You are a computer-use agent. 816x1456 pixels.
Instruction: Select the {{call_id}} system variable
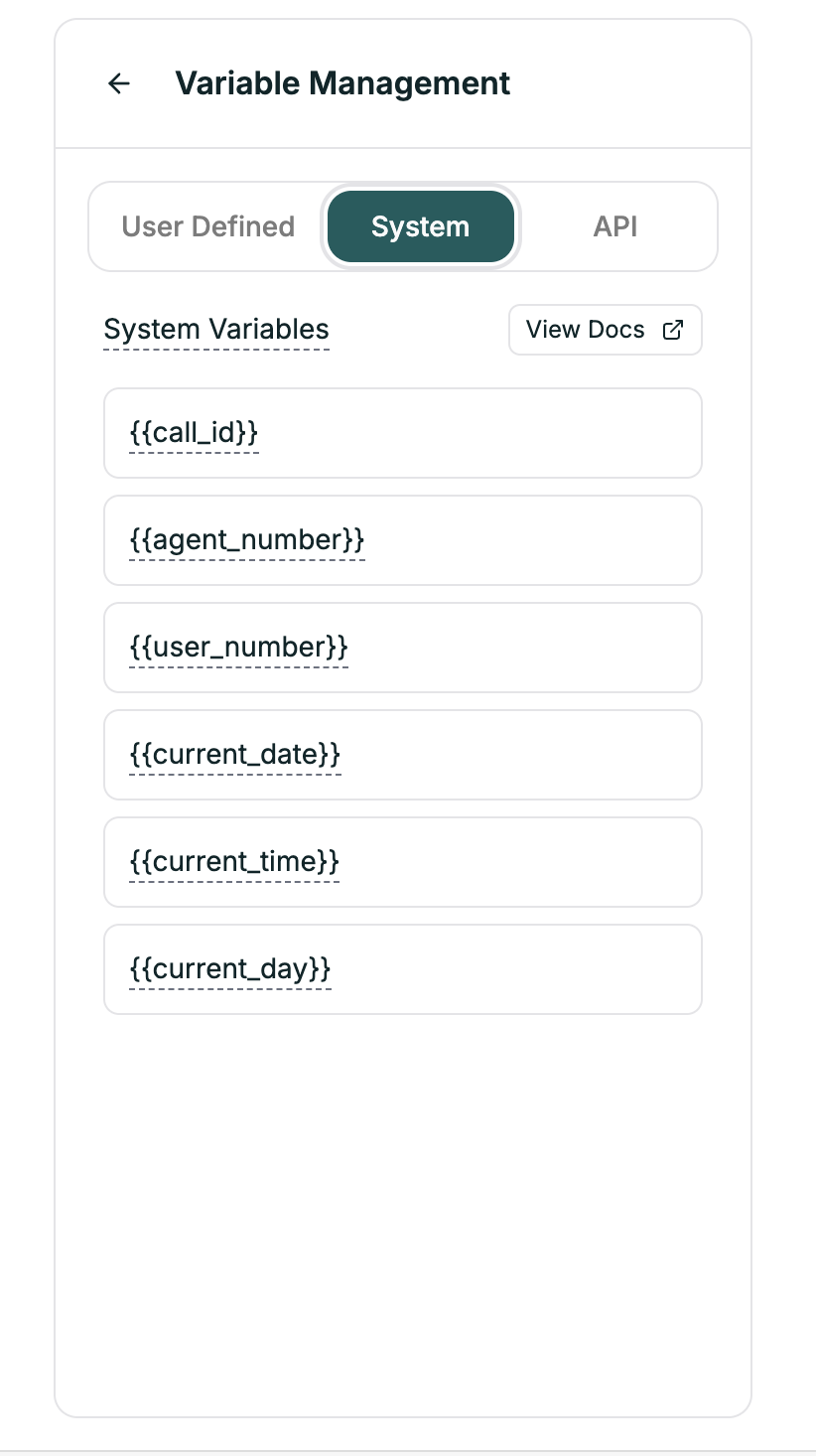[402, 432]
